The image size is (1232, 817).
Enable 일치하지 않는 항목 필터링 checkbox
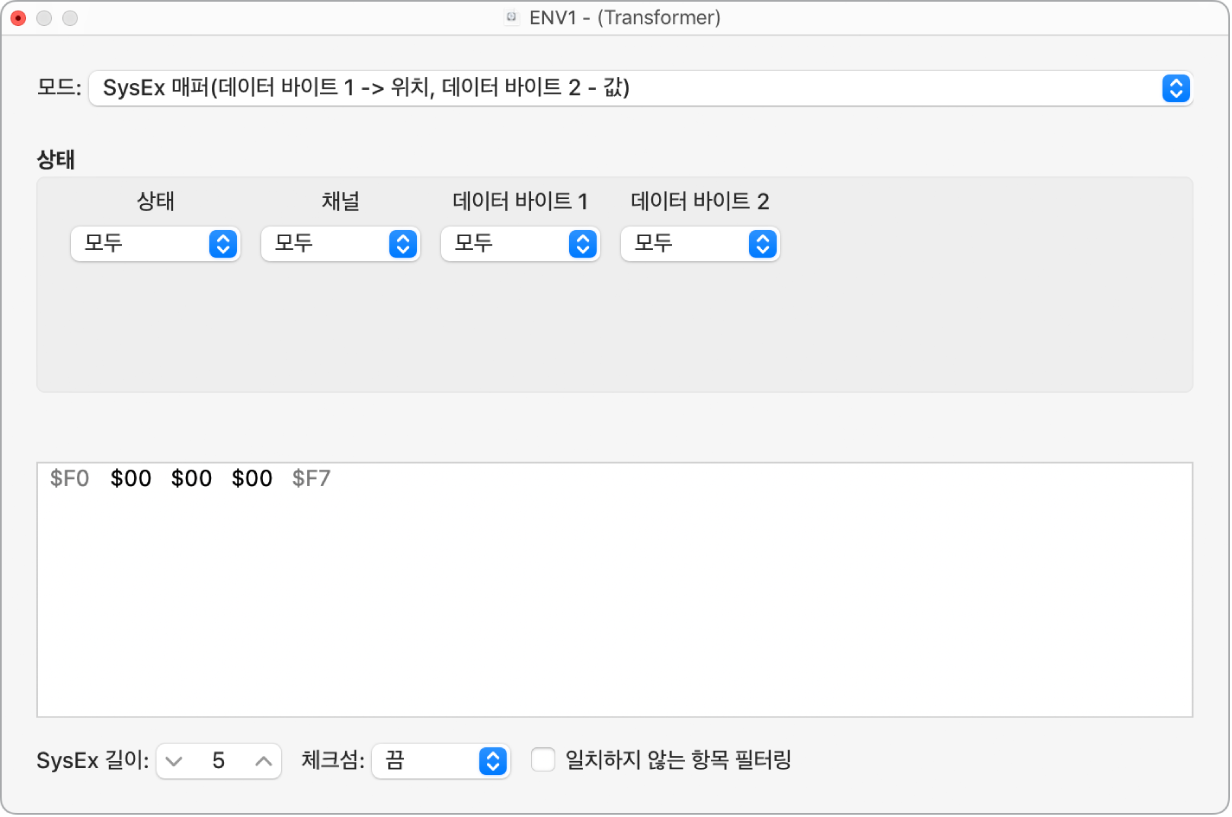(543, 760)
